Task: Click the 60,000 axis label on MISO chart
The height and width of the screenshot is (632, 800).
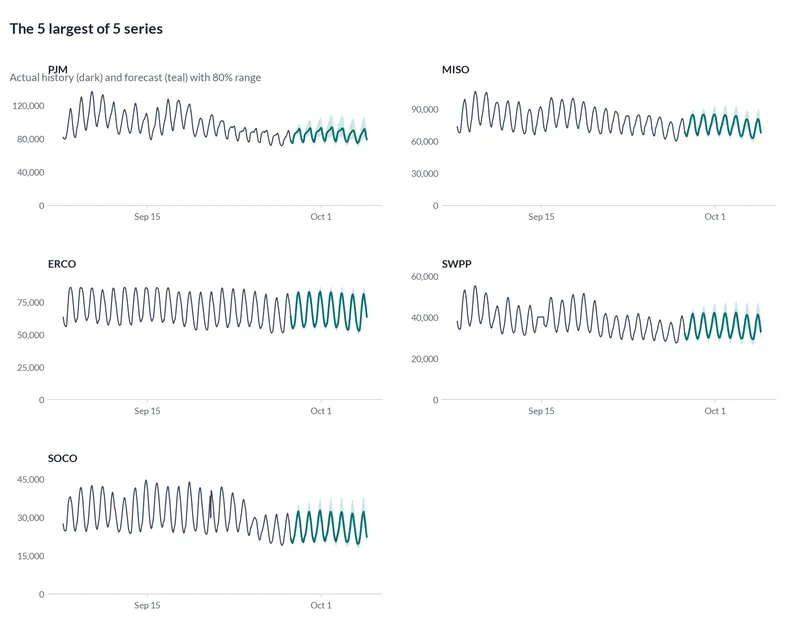Action: (x=424, y=141)
